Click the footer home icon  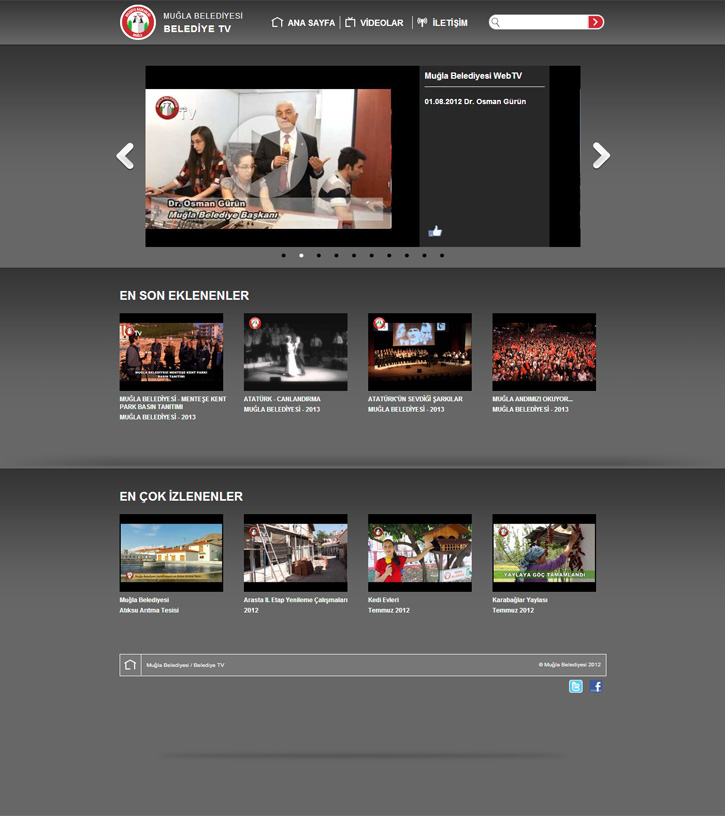tap(130, 665)
